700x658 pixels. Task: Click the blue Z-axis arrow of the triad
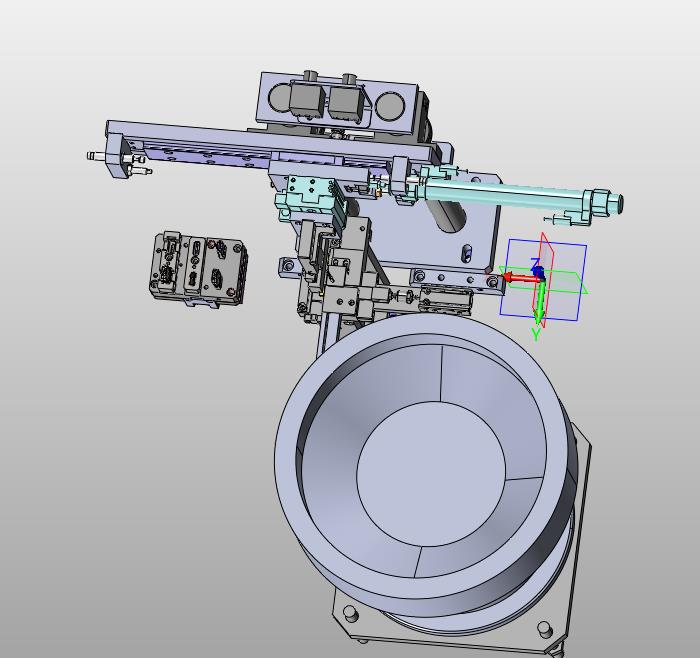[538, 270]
